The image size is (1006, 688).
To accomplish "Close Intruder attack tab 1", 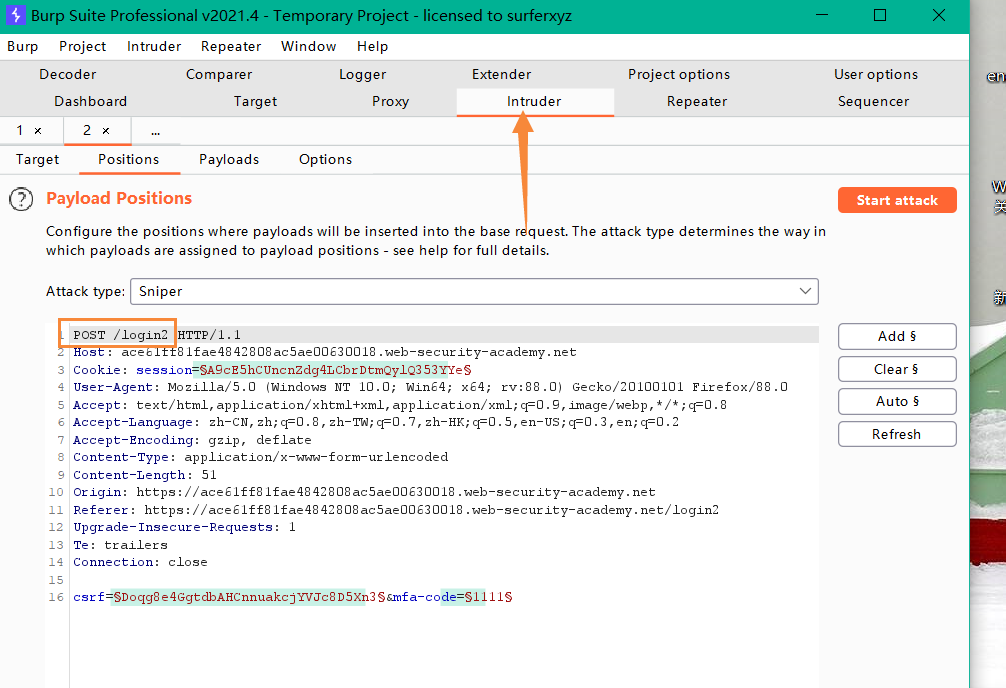I will click(38, 131).
